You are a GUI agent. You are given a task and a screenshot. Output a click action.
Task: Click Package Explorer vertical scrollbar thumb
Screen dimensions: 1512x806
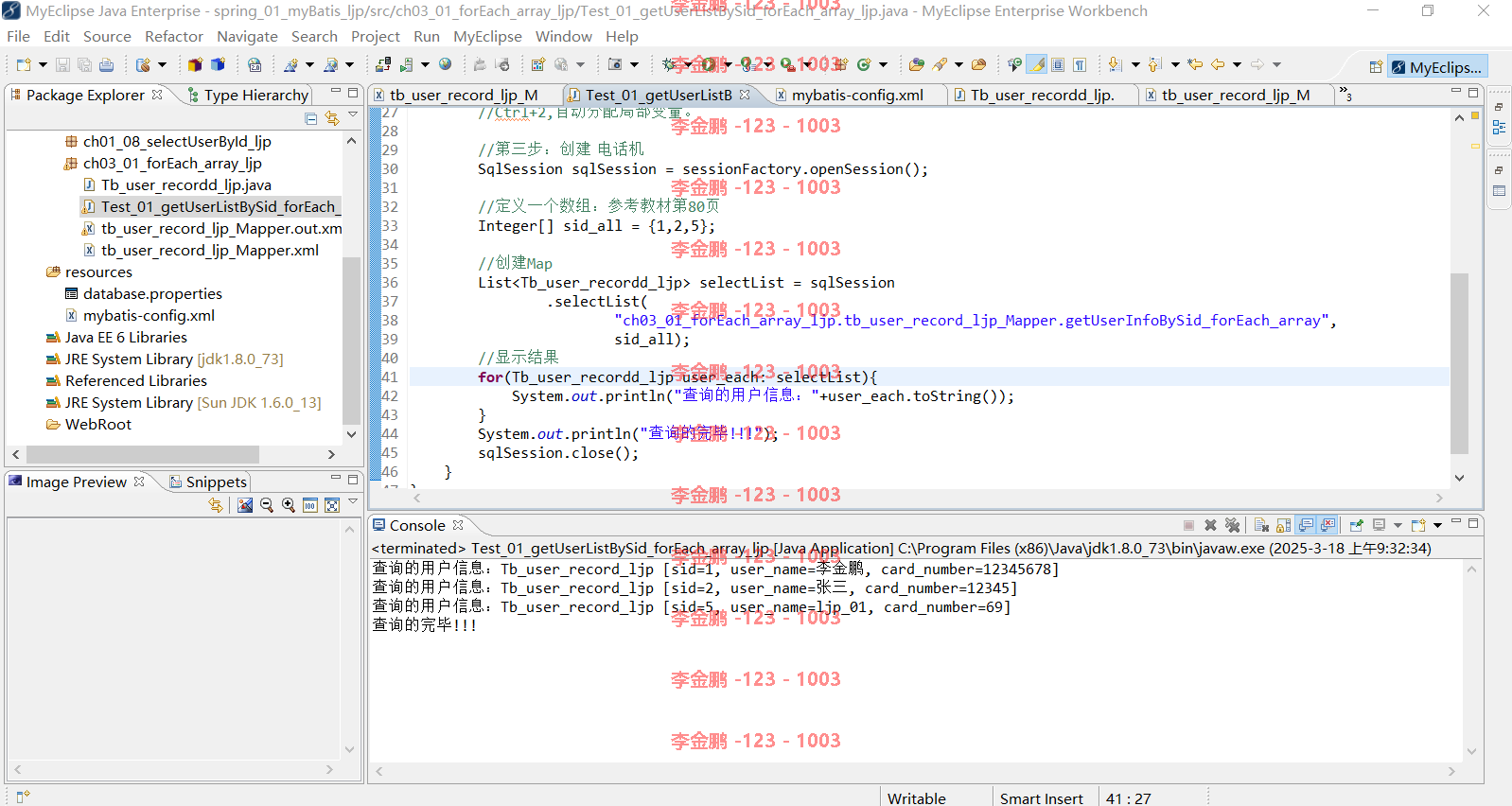pyautogui.click(x=351, y=340)
